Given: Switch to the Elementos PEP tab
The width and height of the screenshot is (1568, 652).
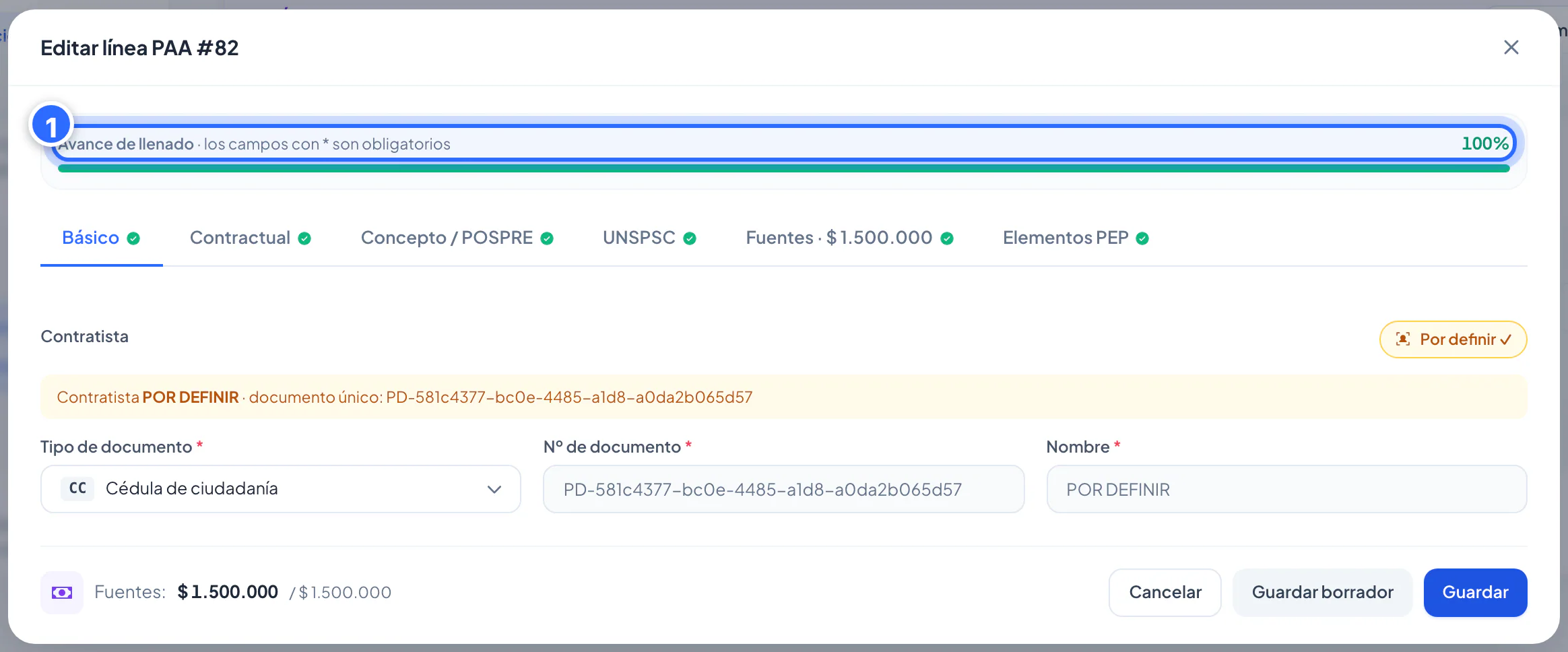Looking at the screenshot, I should (x=1076, y=238).
